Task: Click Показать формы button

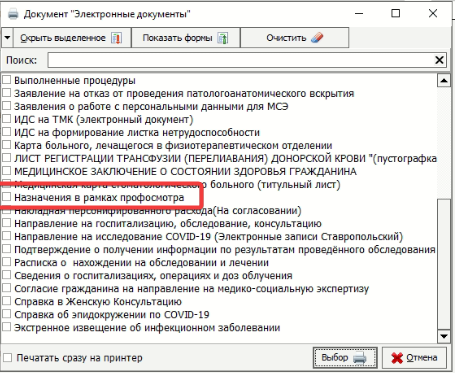Action: 186,38
